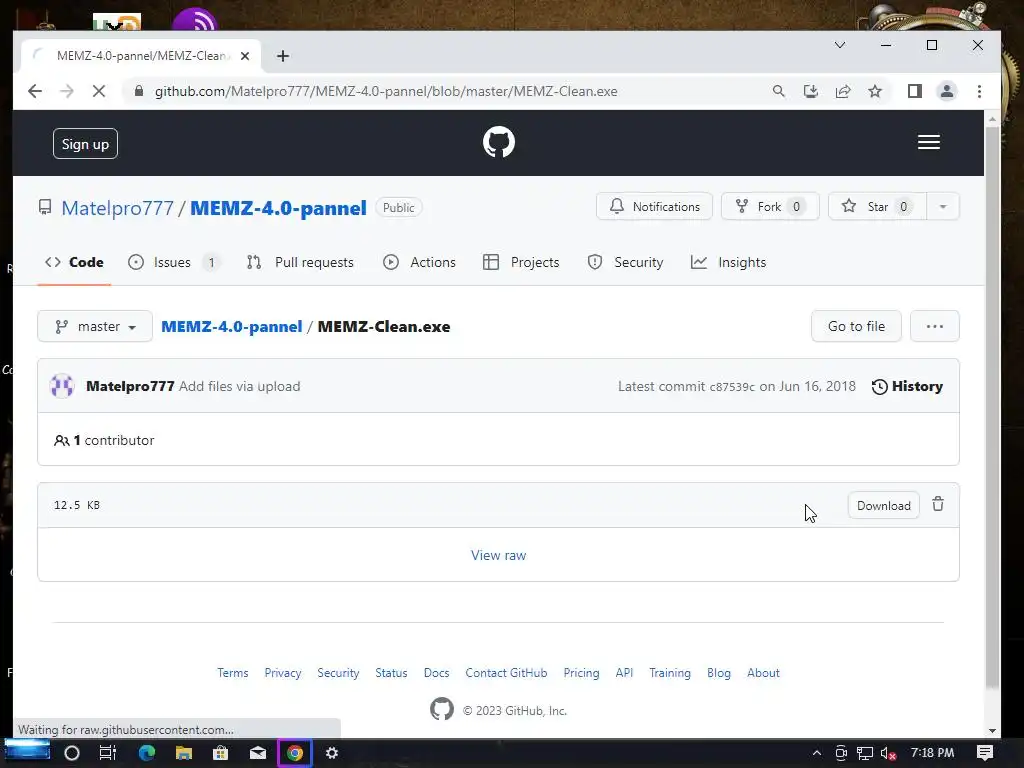
Task: Open the hamburger navigation menu
Action: click(x=929, y=142)
